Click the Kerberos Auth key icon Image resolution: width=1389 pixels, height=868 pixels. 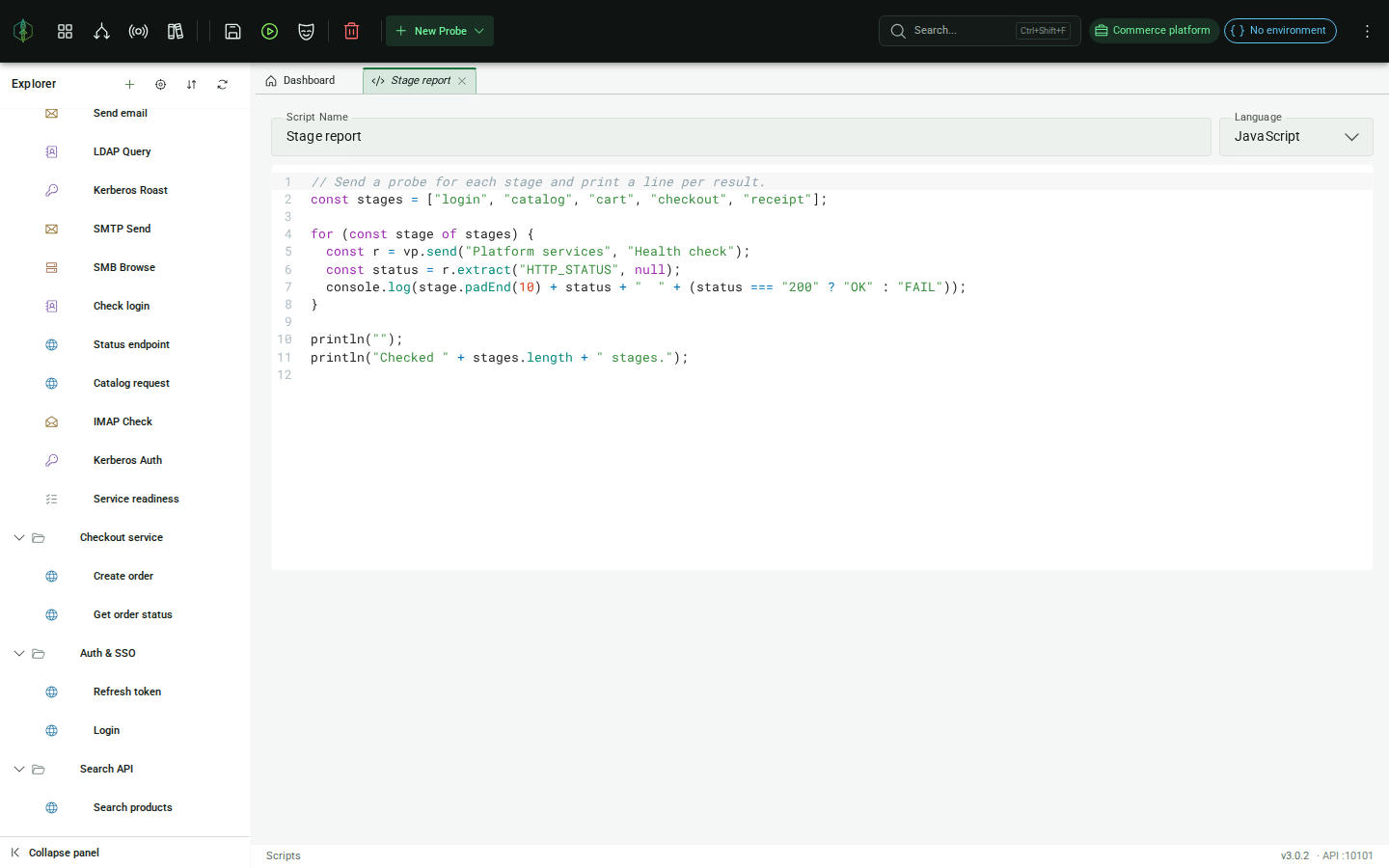(x=52, y=460)
